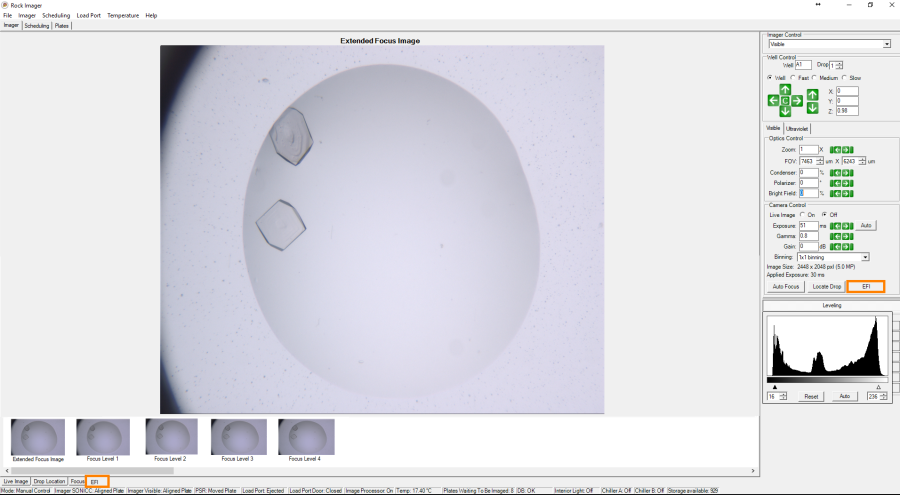Increase Polarizer with its green right arrow
The width and height of the screenshot is (900, 495).
(847, 183)
